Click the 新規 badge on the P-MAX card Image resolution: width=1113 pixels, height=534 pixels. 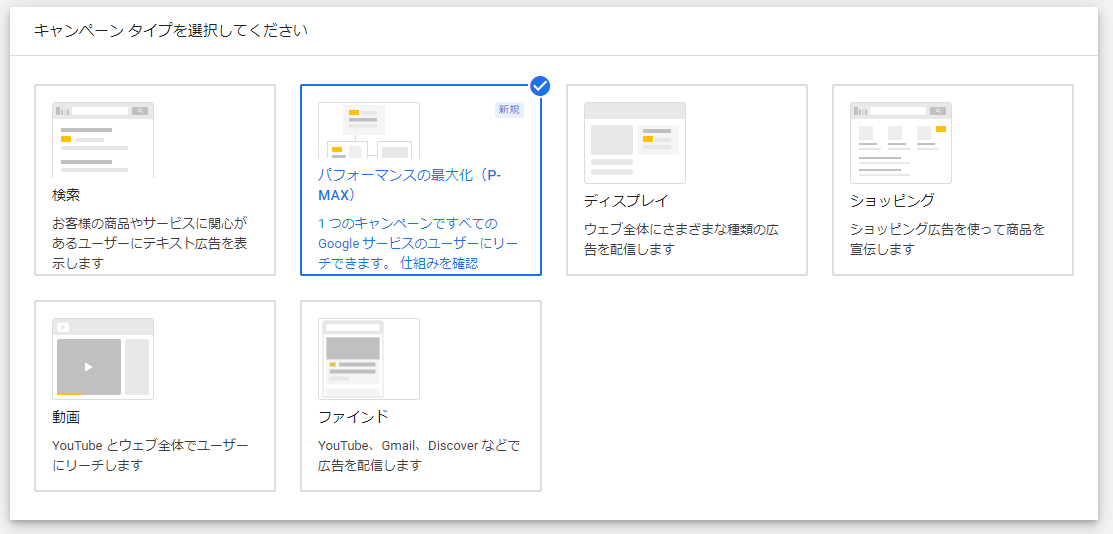tap(509, 110)
